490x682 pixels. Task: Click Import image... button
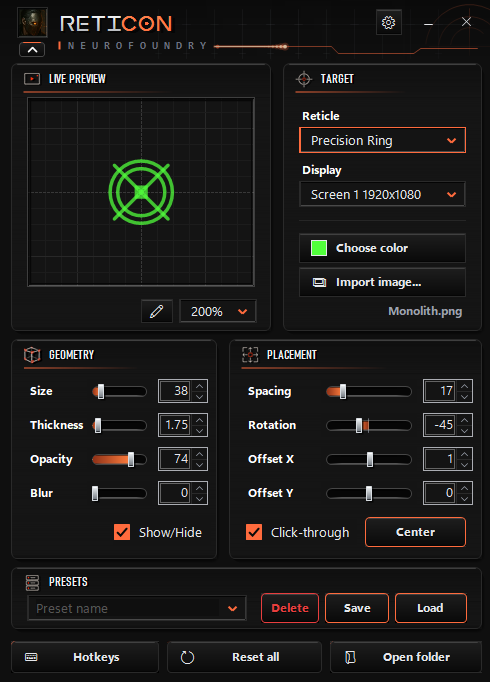tap(382, 282)
